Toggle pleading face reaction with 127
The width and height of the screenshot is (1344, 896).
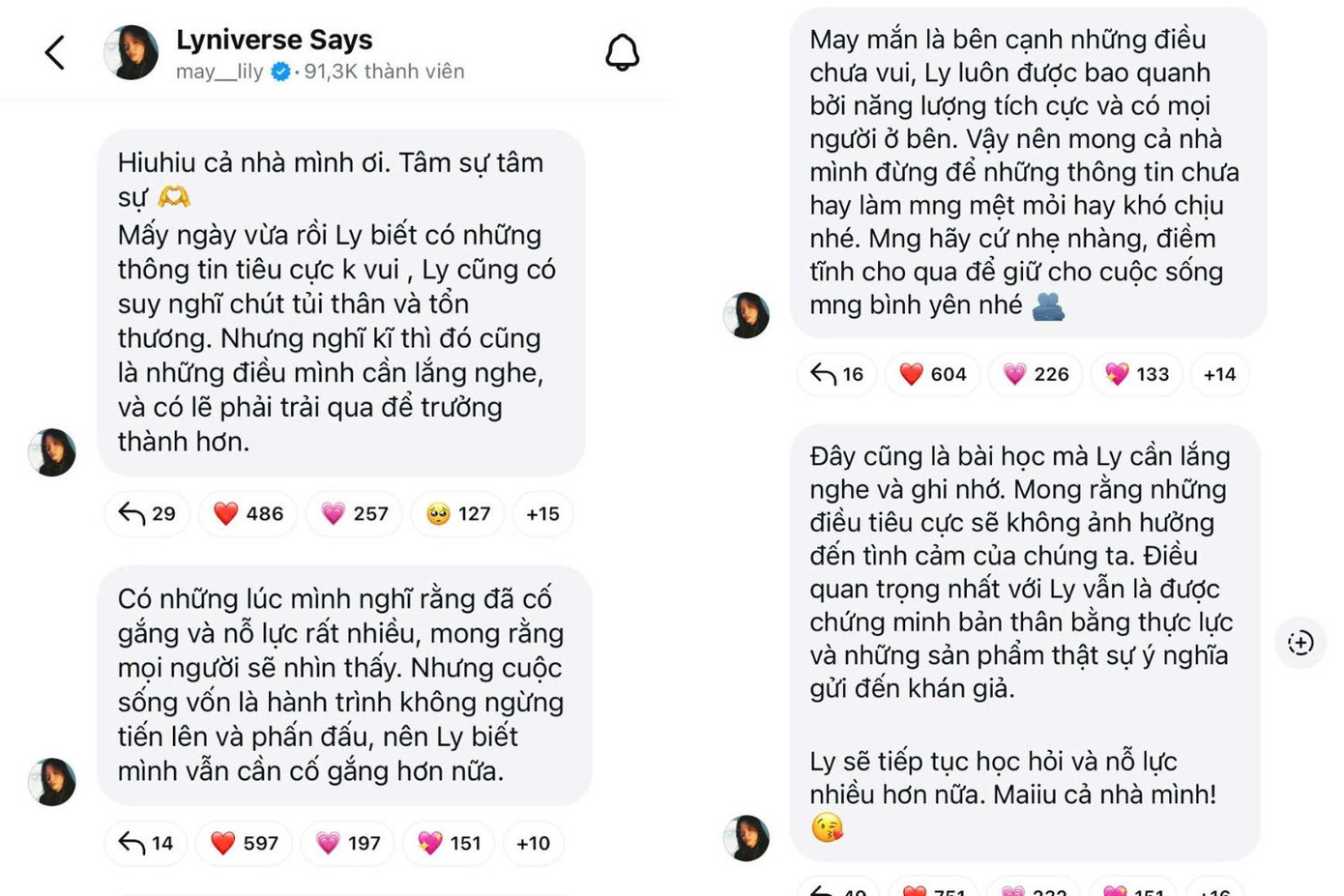(x=458, y=514)
